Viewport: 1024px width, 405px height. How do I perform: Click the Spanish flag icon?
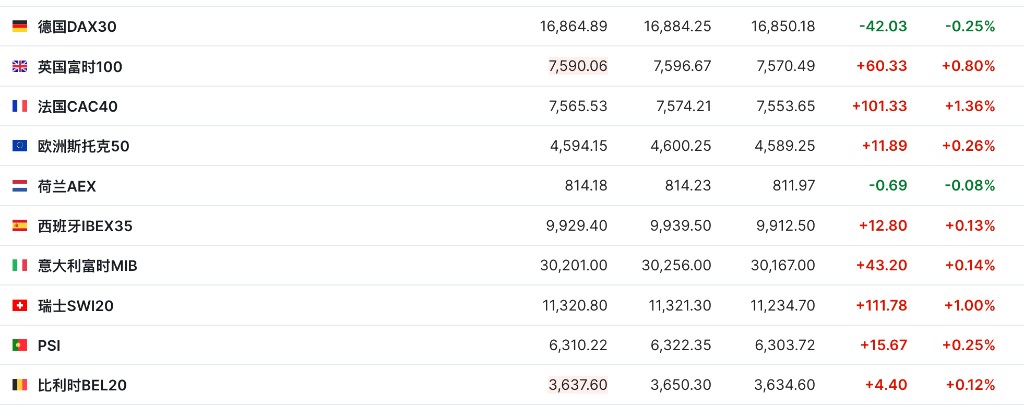20,225
